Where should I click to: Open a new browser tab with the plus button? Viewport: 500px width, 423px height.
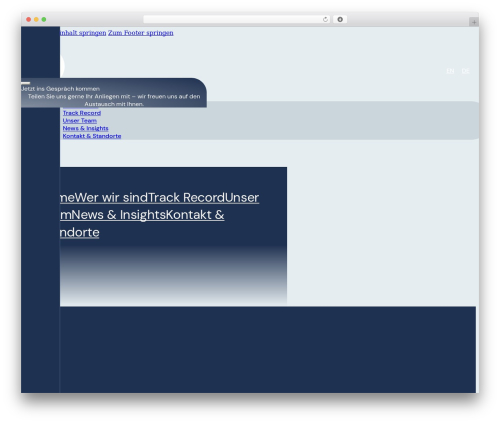coord(474,22)
